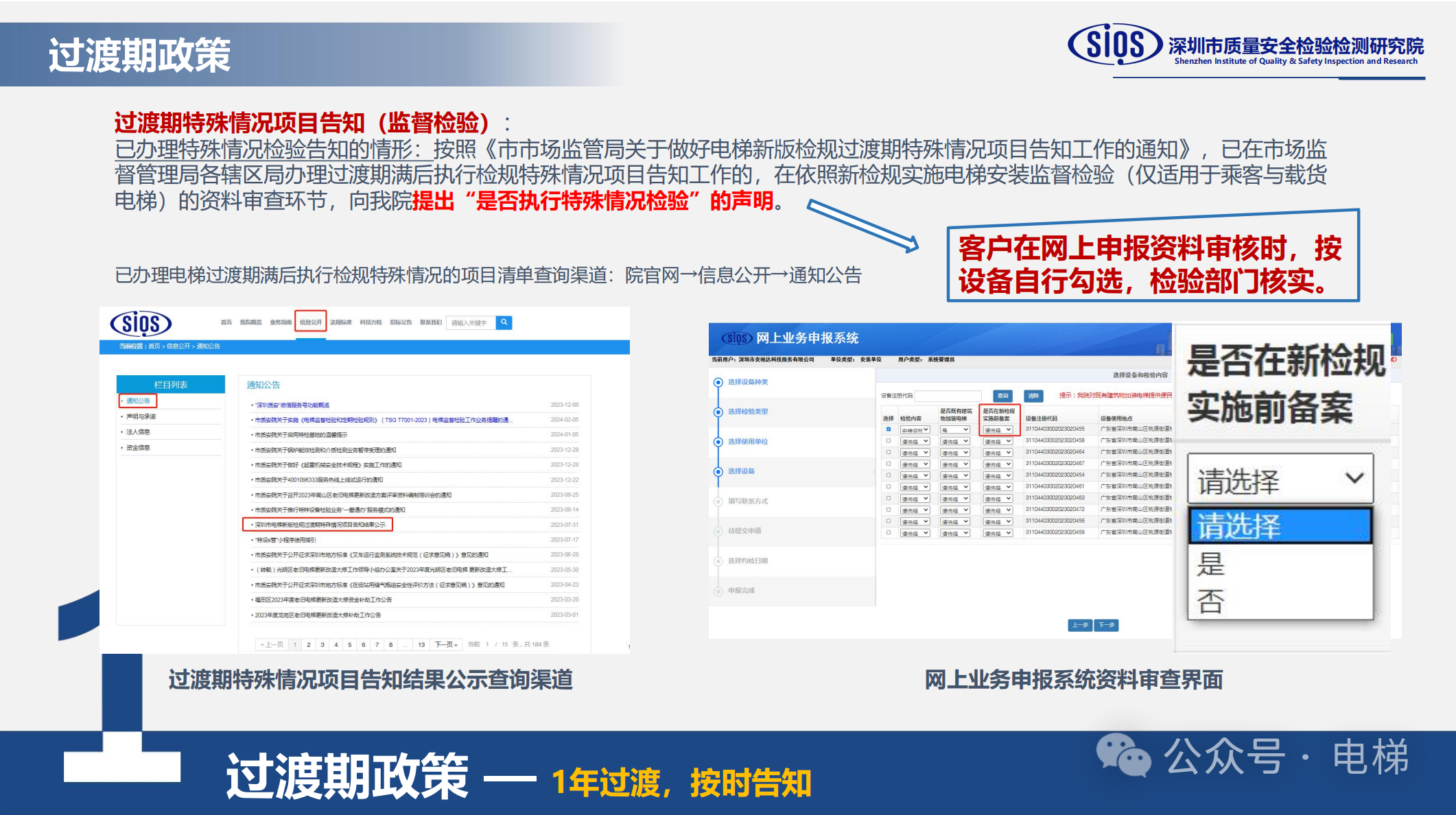Click the blue search magnifier icon
The width and height of the screenshot is (1456, 815).
[504, 322]
